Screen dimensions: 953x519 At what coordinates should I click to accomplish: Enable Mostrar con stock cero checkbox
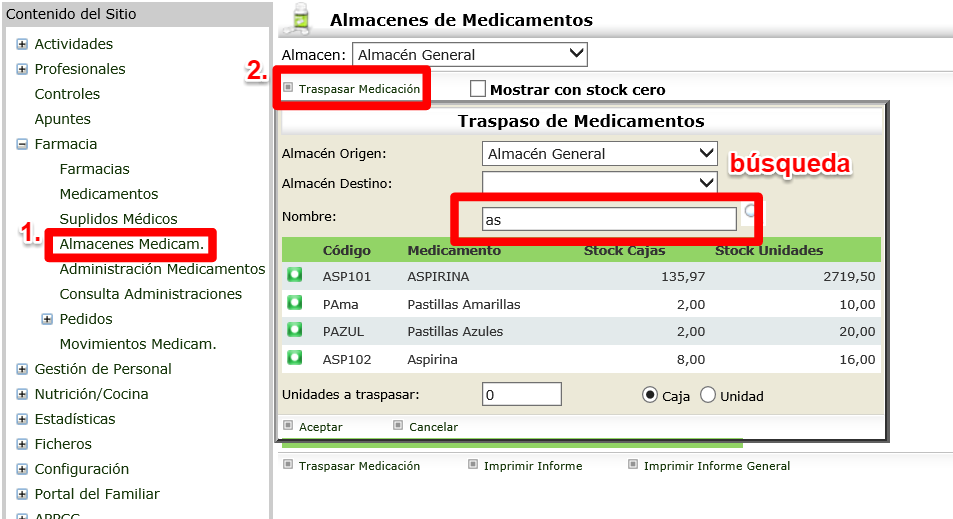click(478, 89)
